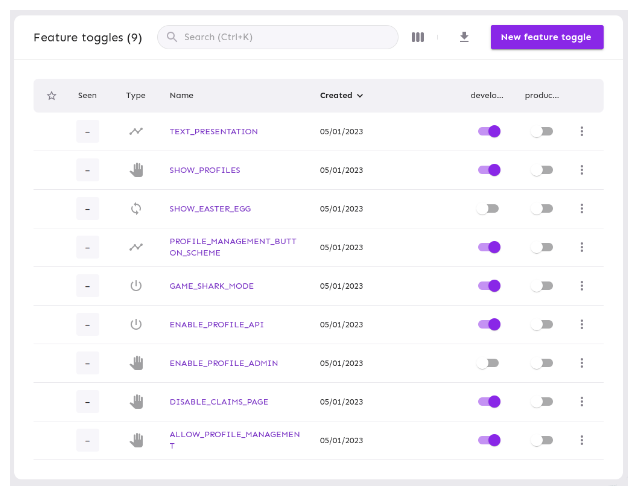Click the favorites star column header icon
The image size is (638, 496).
[52, 96]
